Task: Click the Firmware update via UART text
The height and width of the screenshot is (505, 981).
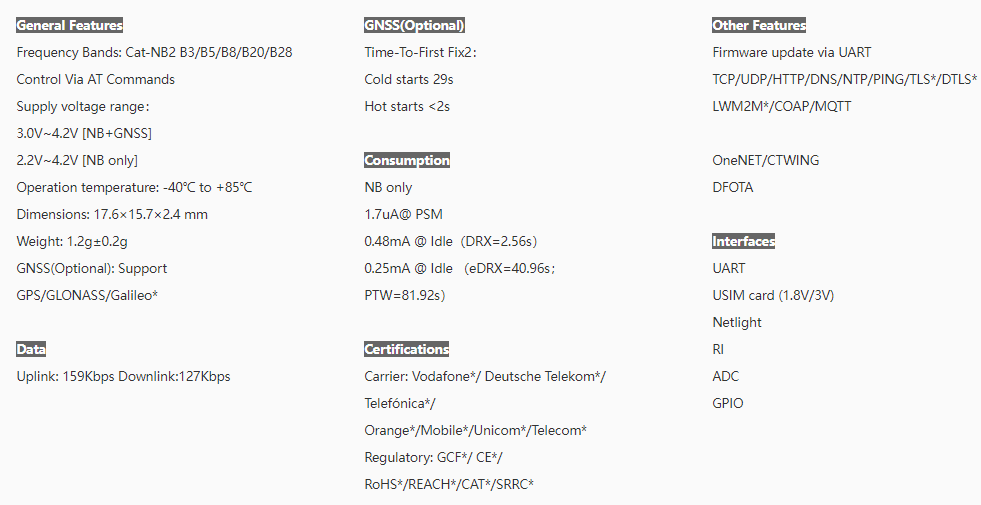Action: pos(791,53)
